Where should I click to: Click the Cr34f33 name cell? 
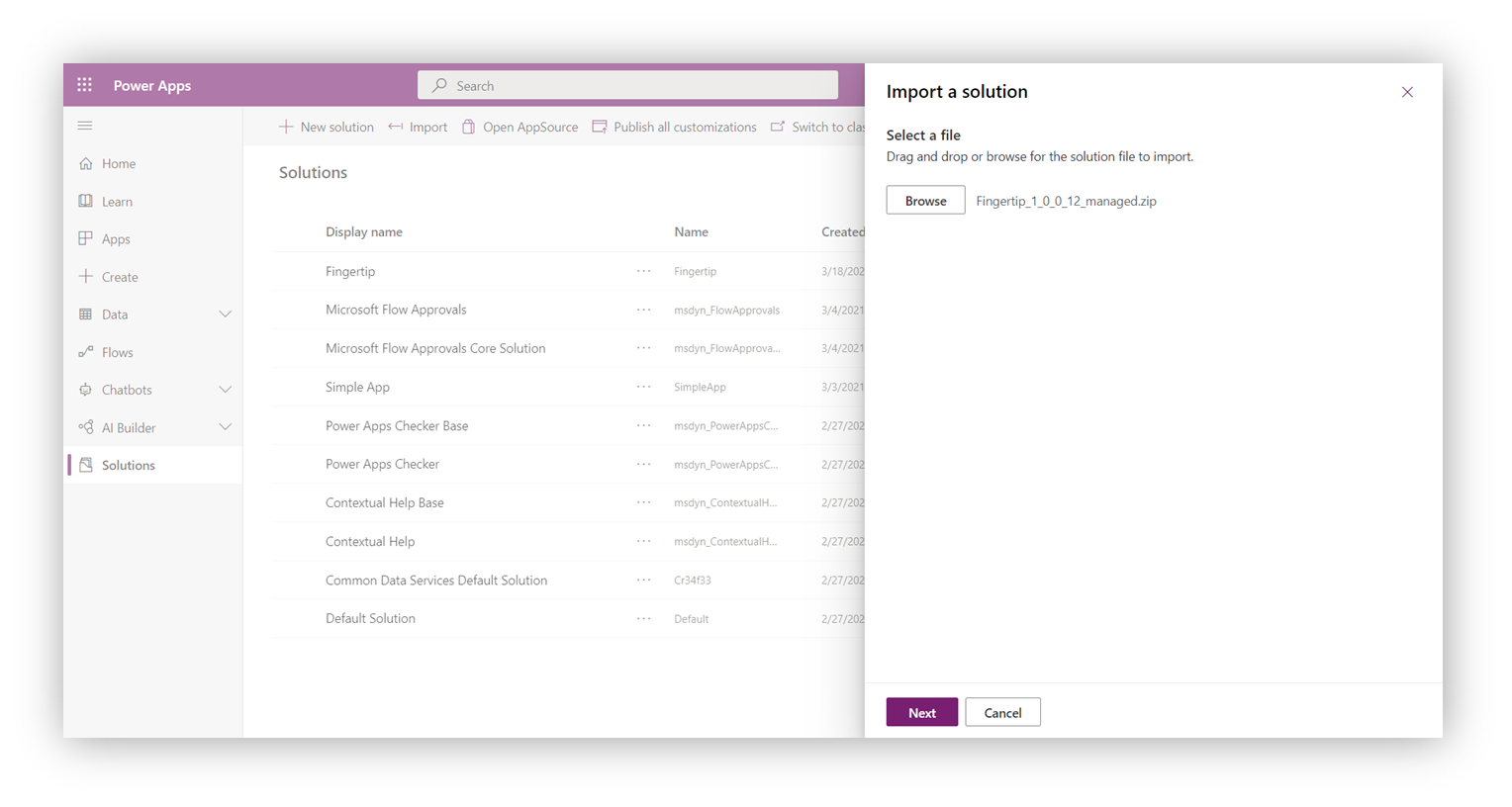(693, 581)
